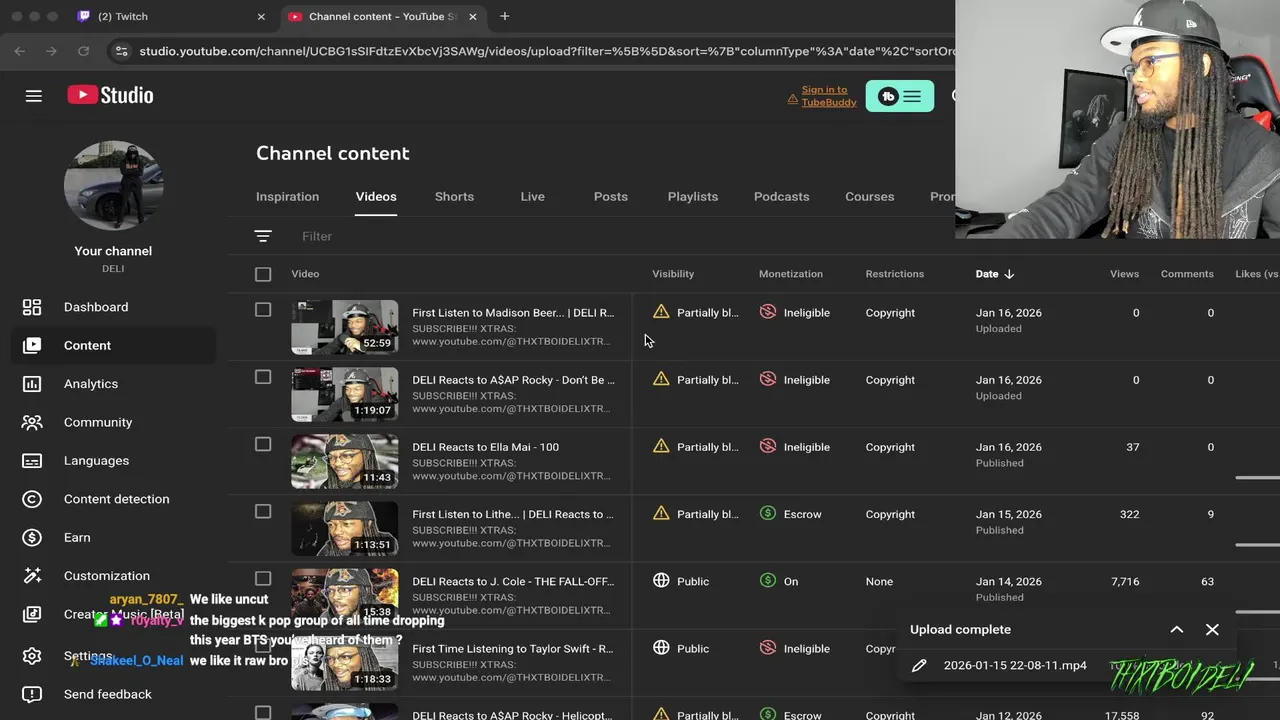Image resolution: width=1280 pixels, height=720 pixels.
Task: Click the YouTube Studio logo
Action: point(110,95)
